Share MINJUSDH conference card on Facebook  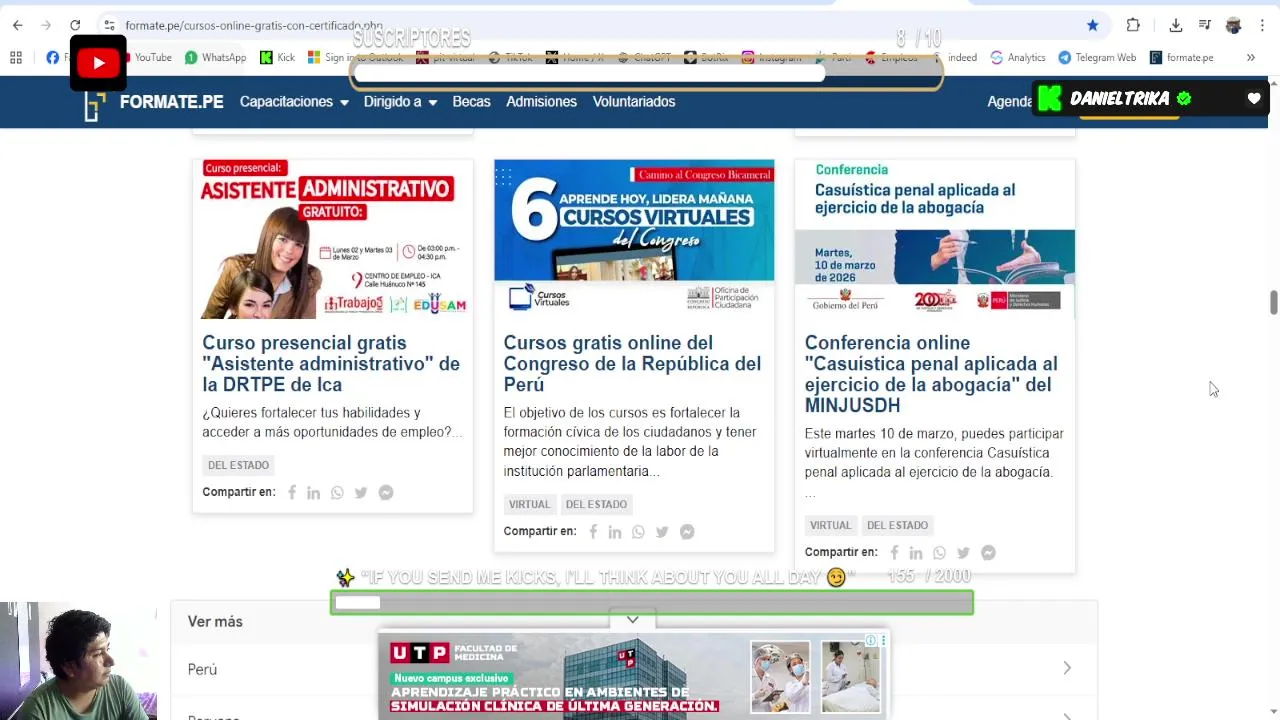click(894, 553)
